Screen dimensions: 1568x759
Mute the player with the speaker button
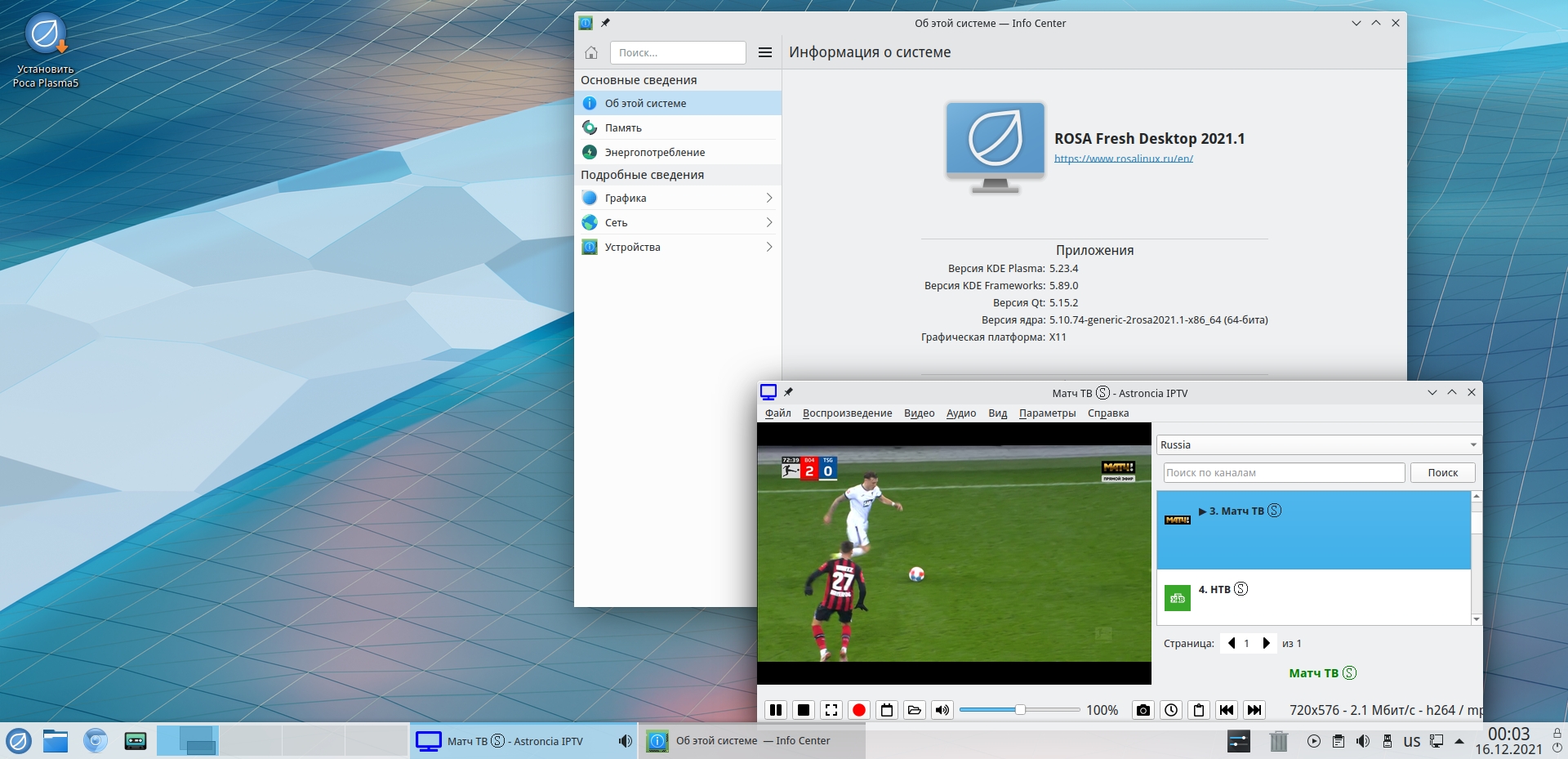pos(942,710)
